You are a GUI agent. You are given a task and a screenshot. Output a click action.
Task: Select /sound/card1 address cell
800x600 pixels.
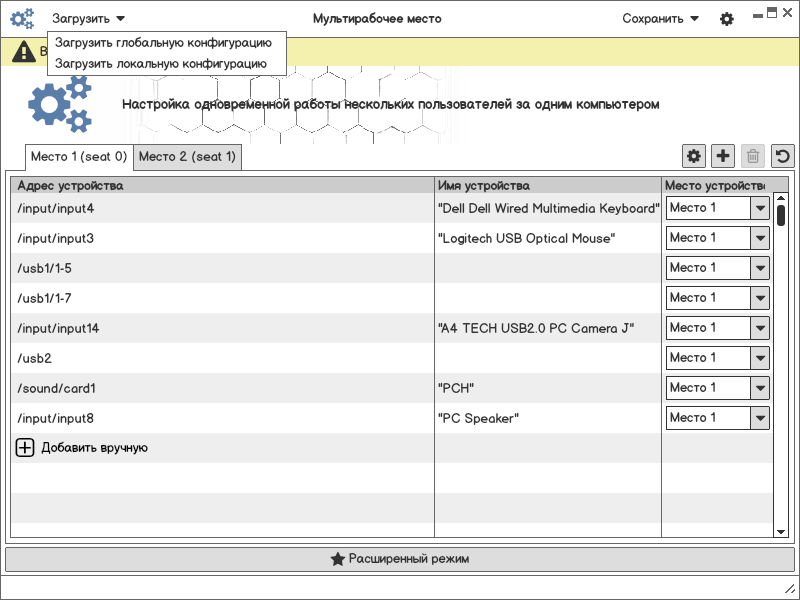222,388
